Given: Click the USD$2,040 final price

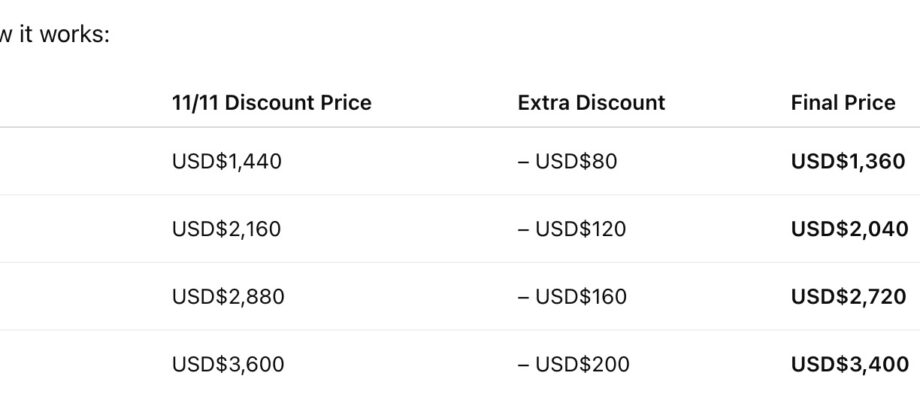Looking at the screenshot, I should tap(849, 229).
